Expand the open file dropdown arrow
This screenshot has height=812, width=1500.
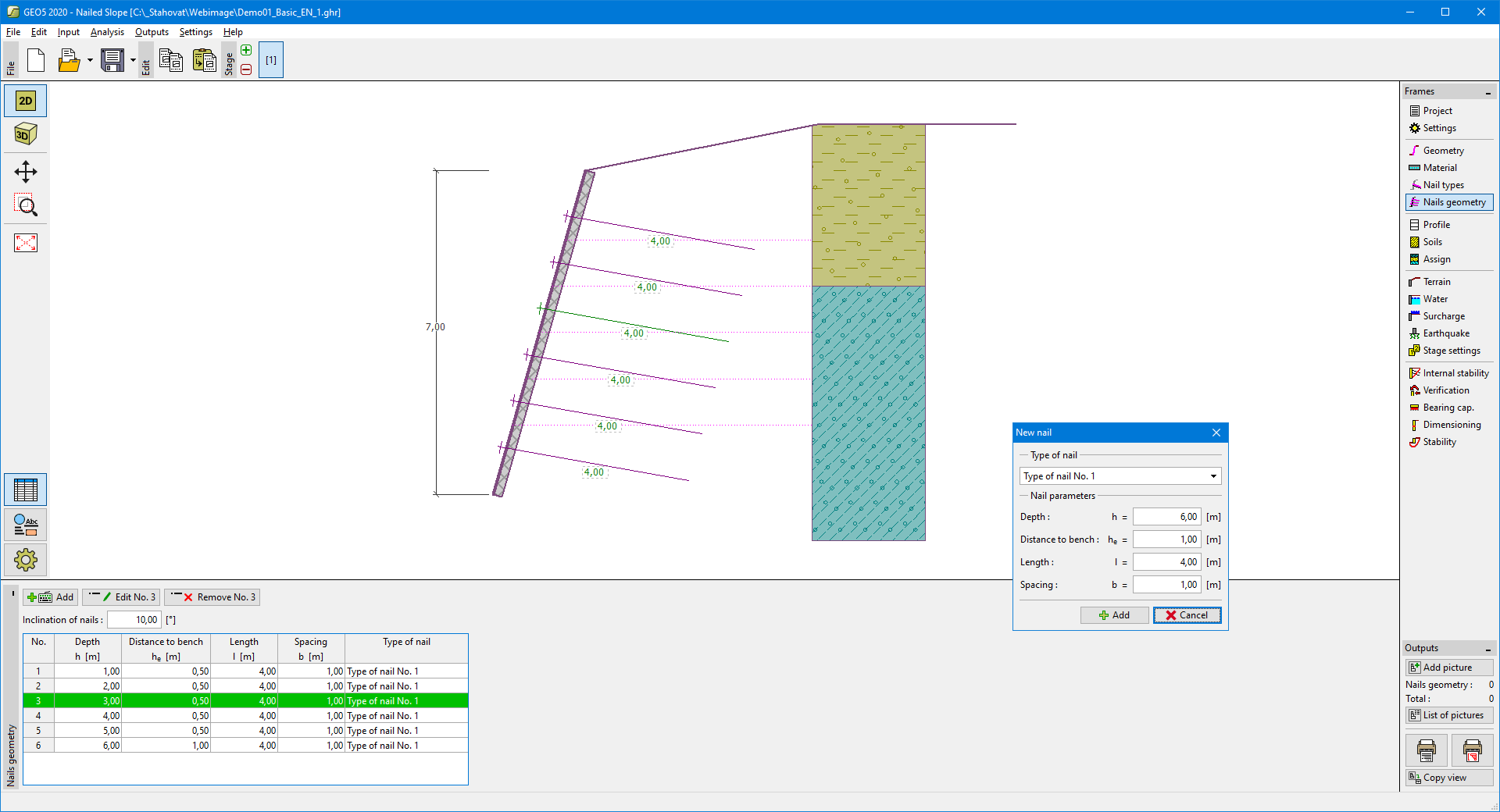(x=90, y=60)
